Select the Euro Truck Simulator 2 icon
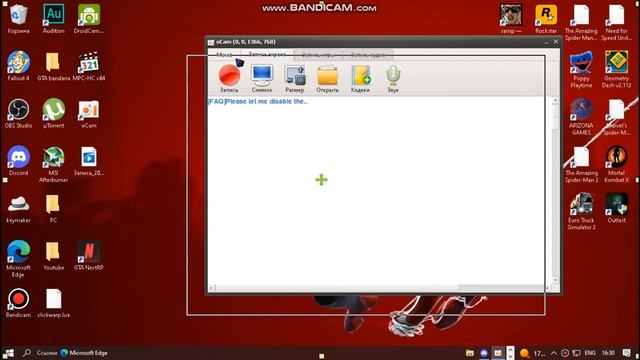Viewport: 640px width, 360px height. [x=581, y=212]
